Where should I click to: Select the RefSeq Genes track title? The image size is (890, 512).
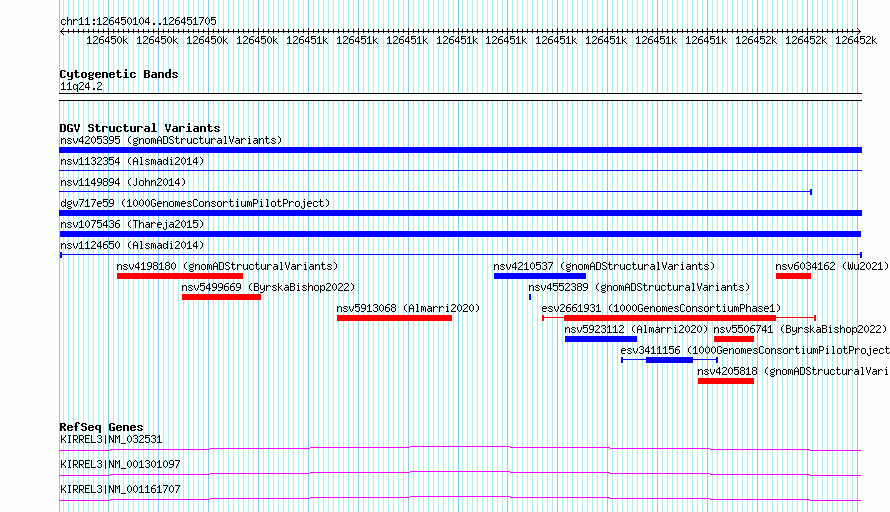click(x=101, y=427)
